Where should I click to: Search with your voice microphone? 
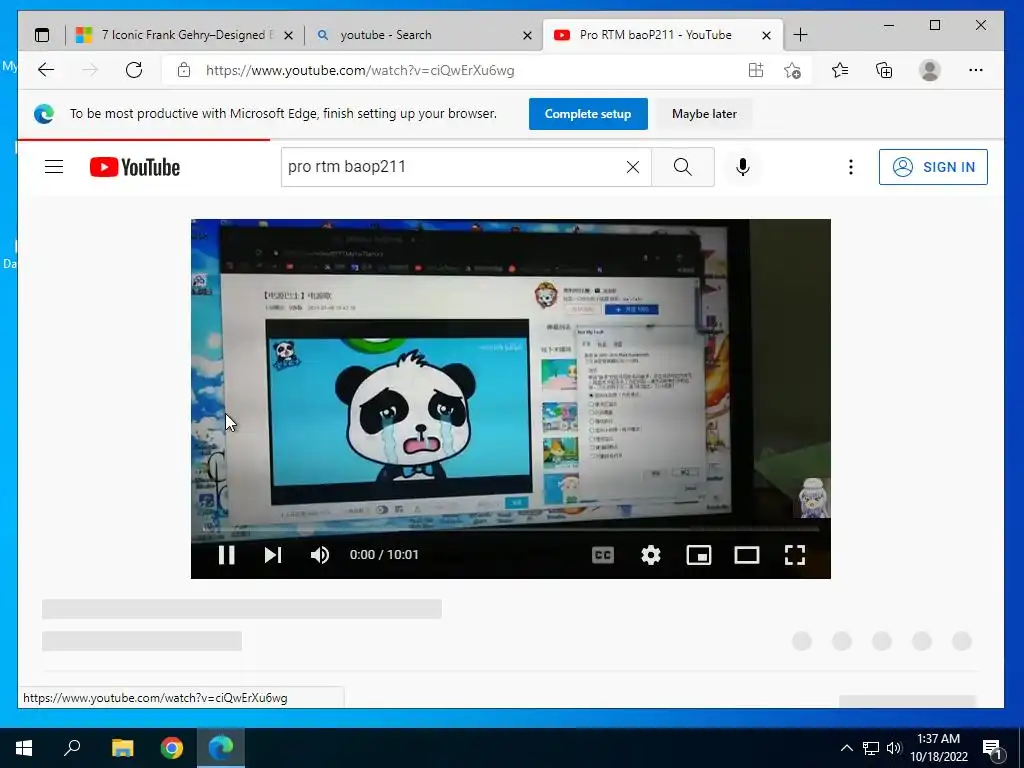(743, 167)
